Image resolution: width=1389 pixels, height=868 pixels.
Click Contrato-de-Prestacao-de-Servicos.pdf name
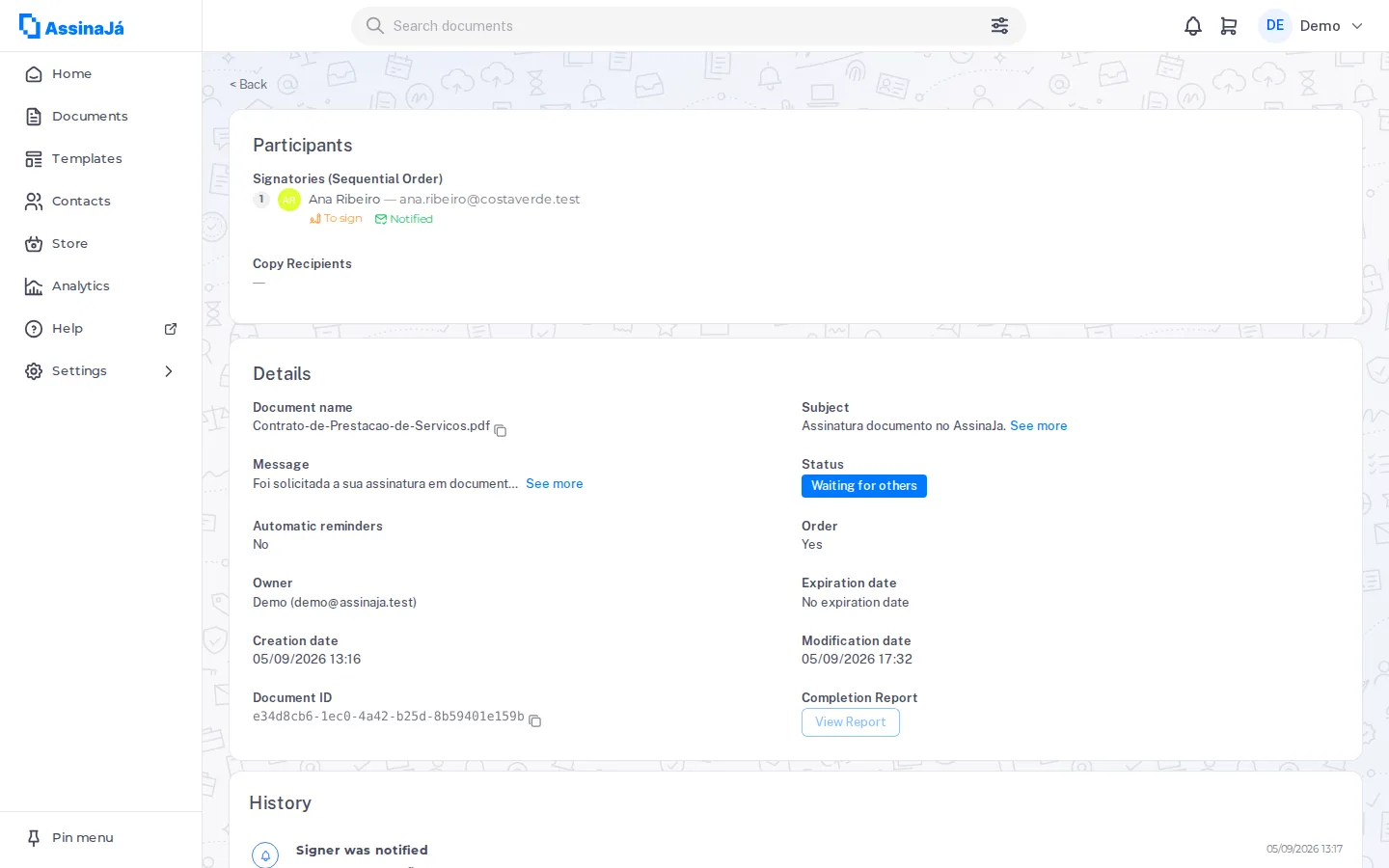pyautogui.click(x=371, y=425)
